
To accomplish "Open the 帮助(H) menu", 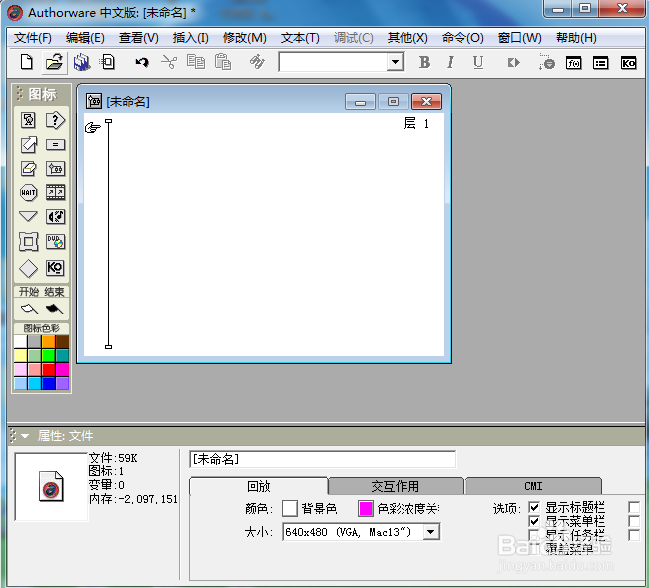I will [576, 38].
